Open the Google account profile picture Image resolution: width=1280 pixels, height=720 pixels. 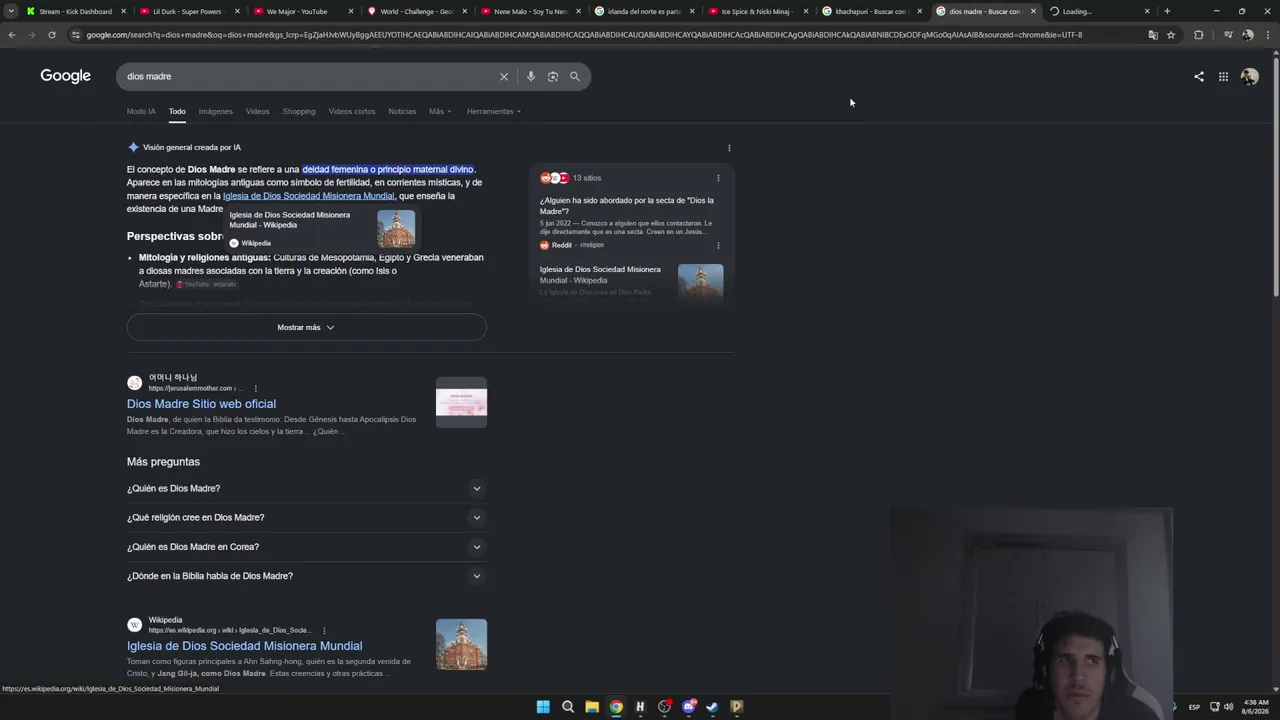(x=1249, y=76)
